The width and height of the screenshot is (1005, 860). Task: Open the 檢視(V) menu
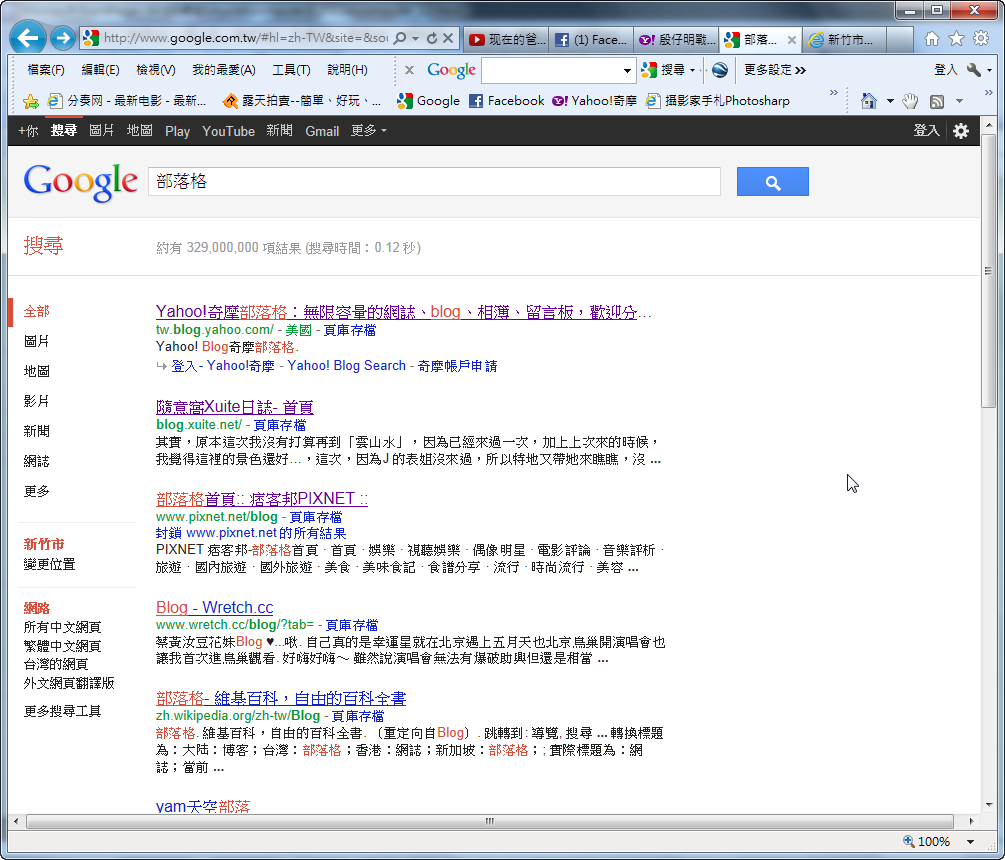156,70
